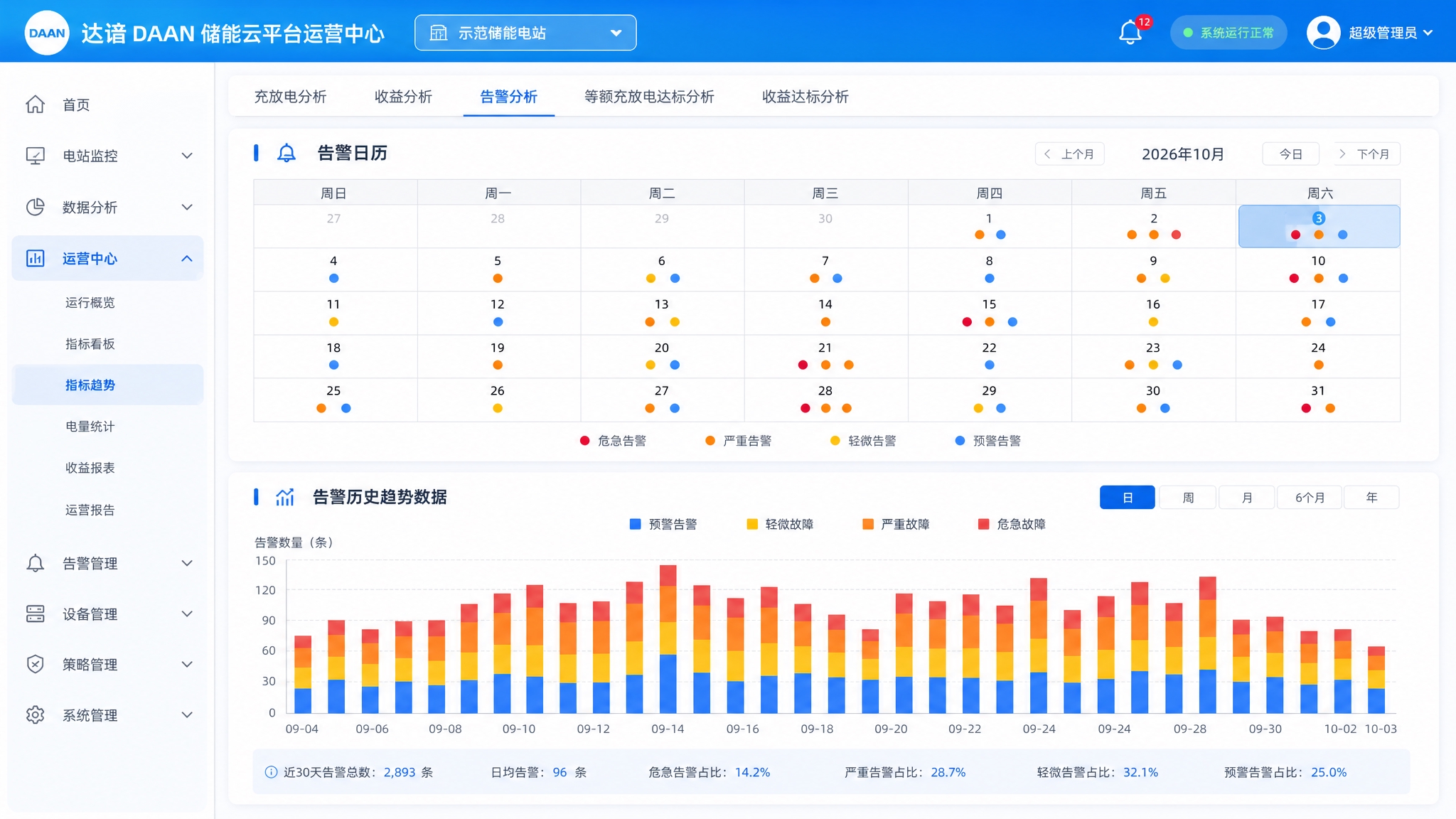The width and height of the screenshot is (1456, 819).
Task: Click the gear icon for 系统管理
Action: tap(36, 714)
